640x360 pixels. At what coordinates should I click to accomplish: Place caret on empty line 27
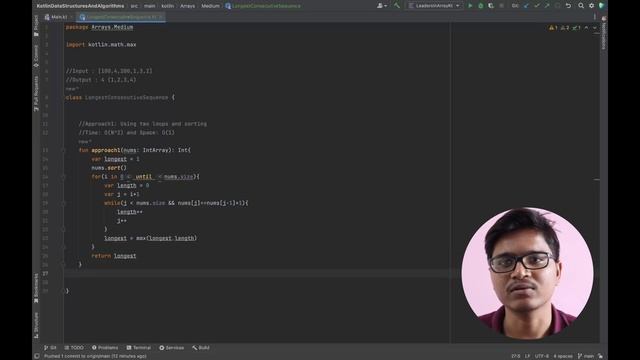257,273
